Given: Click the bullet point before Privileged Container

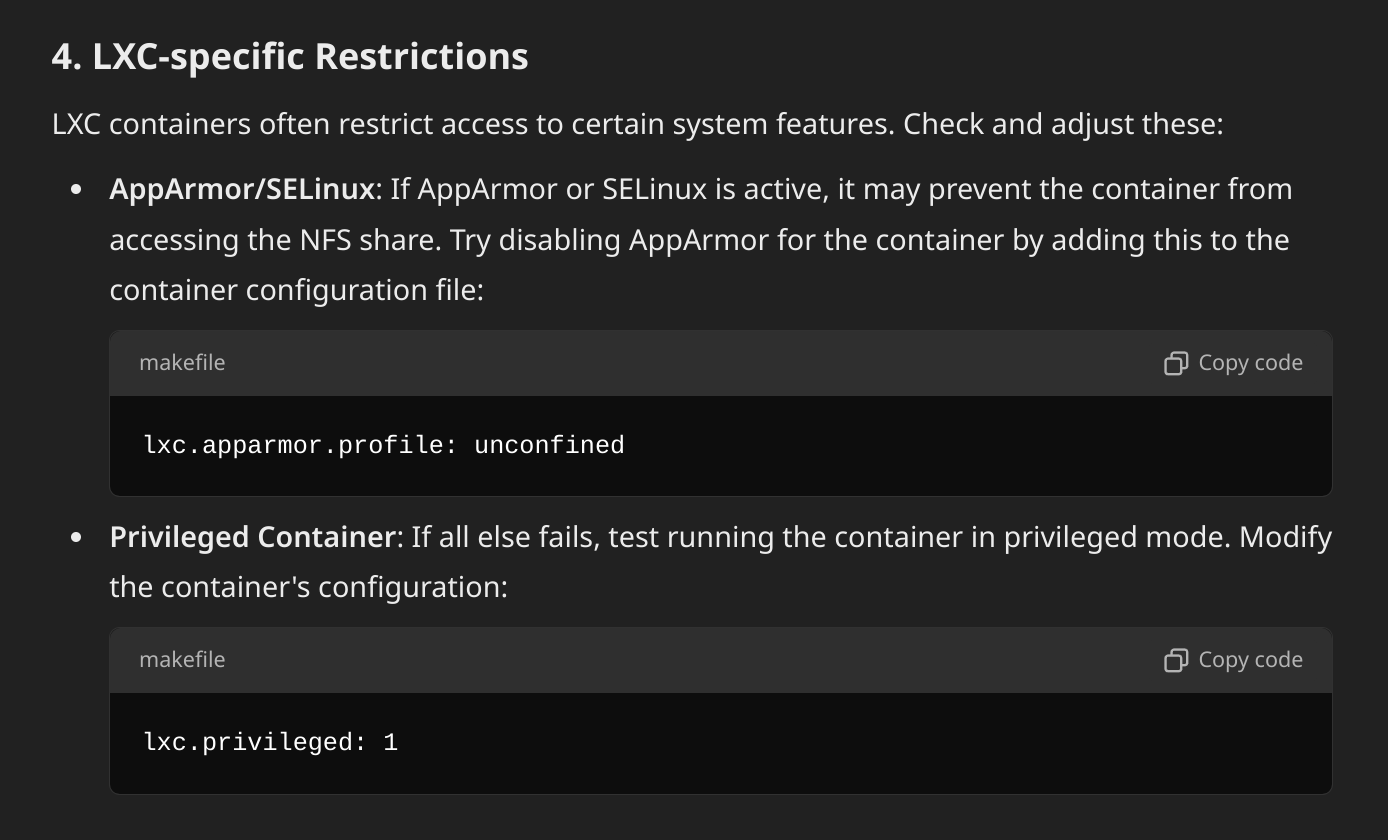Looking at the screenshot, I should coord(77,538).
